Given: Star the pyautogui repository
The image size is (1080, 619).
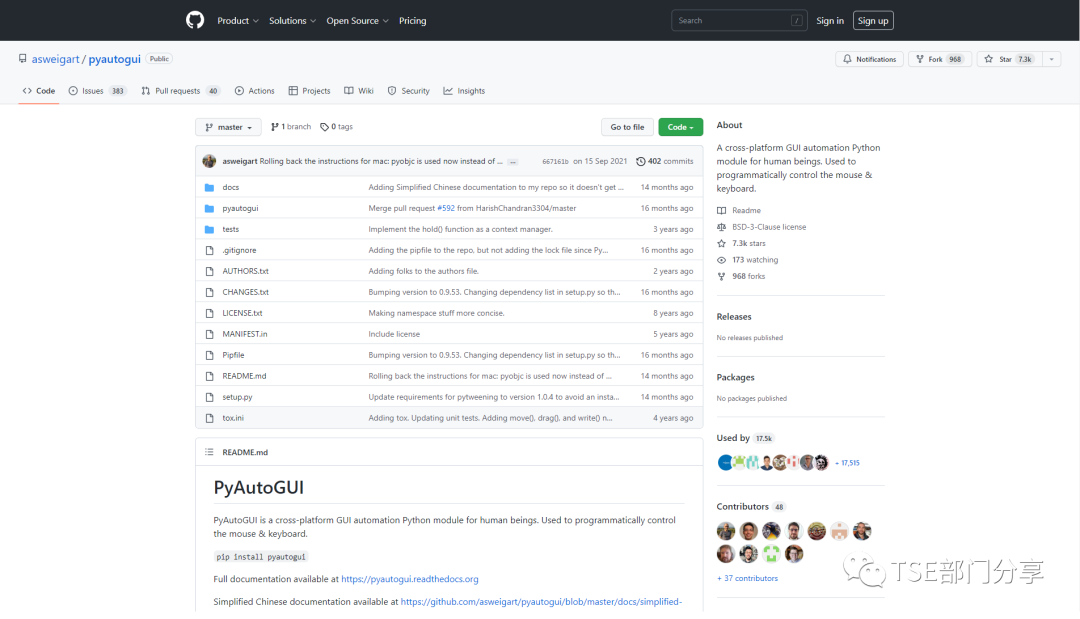Looking at the screenshot, I should (x=1009, y=59).
